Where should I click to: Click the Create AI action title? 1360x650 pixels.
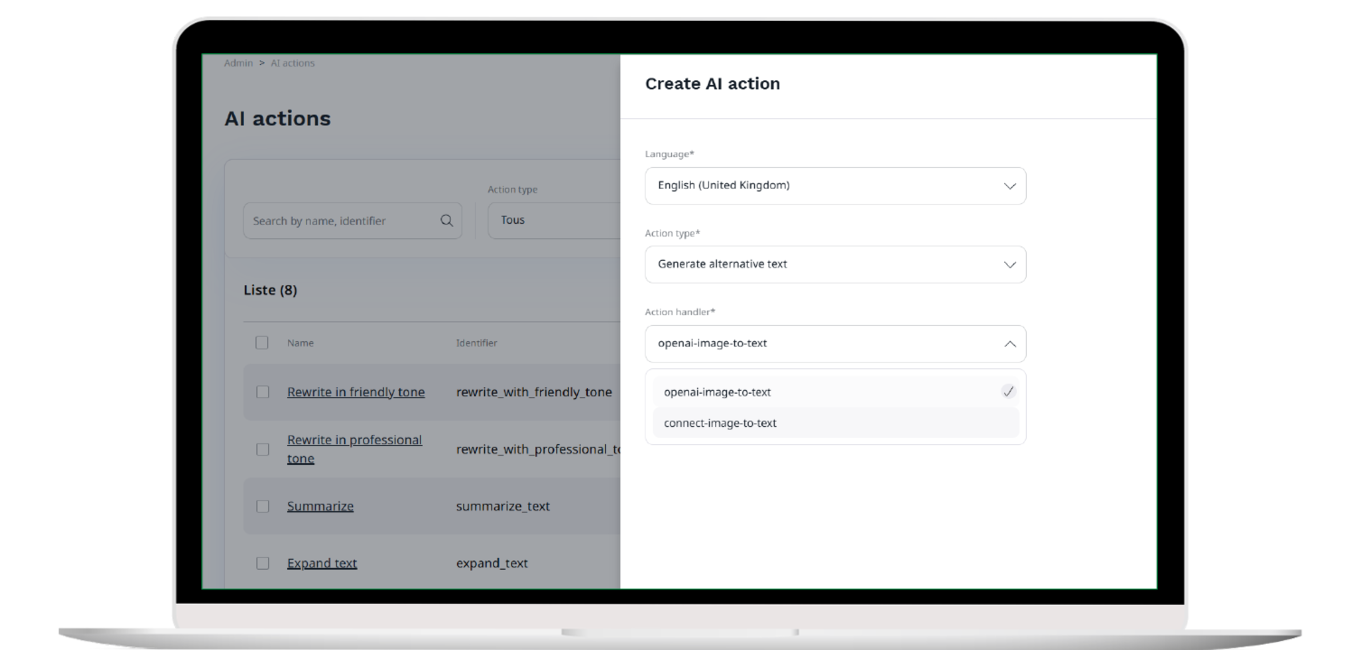pos(712,84)
